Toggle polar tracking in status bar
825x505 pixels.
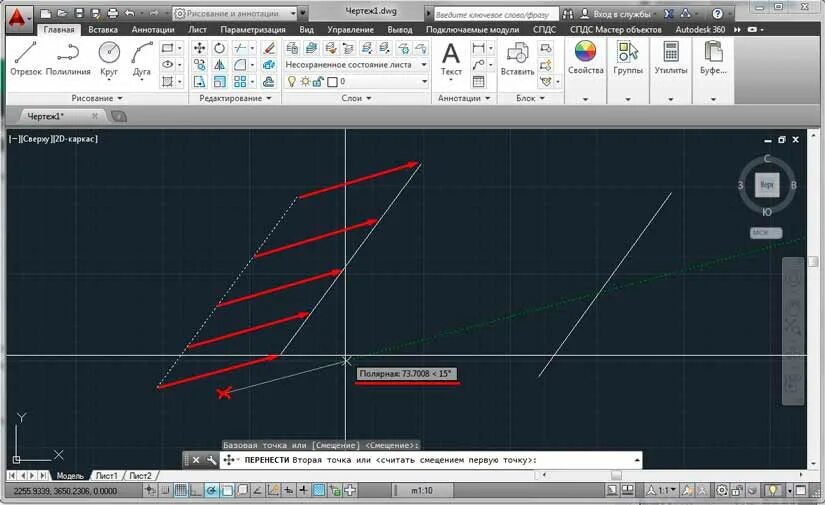pos(212,491)
